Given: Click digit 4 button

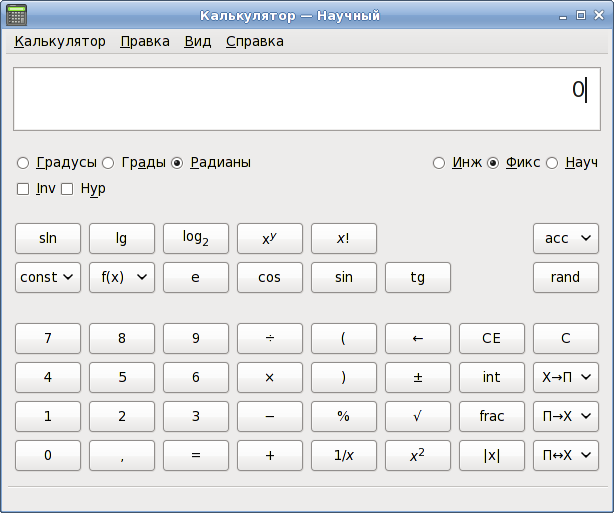Looking at the screenshot, I should 48,378.
